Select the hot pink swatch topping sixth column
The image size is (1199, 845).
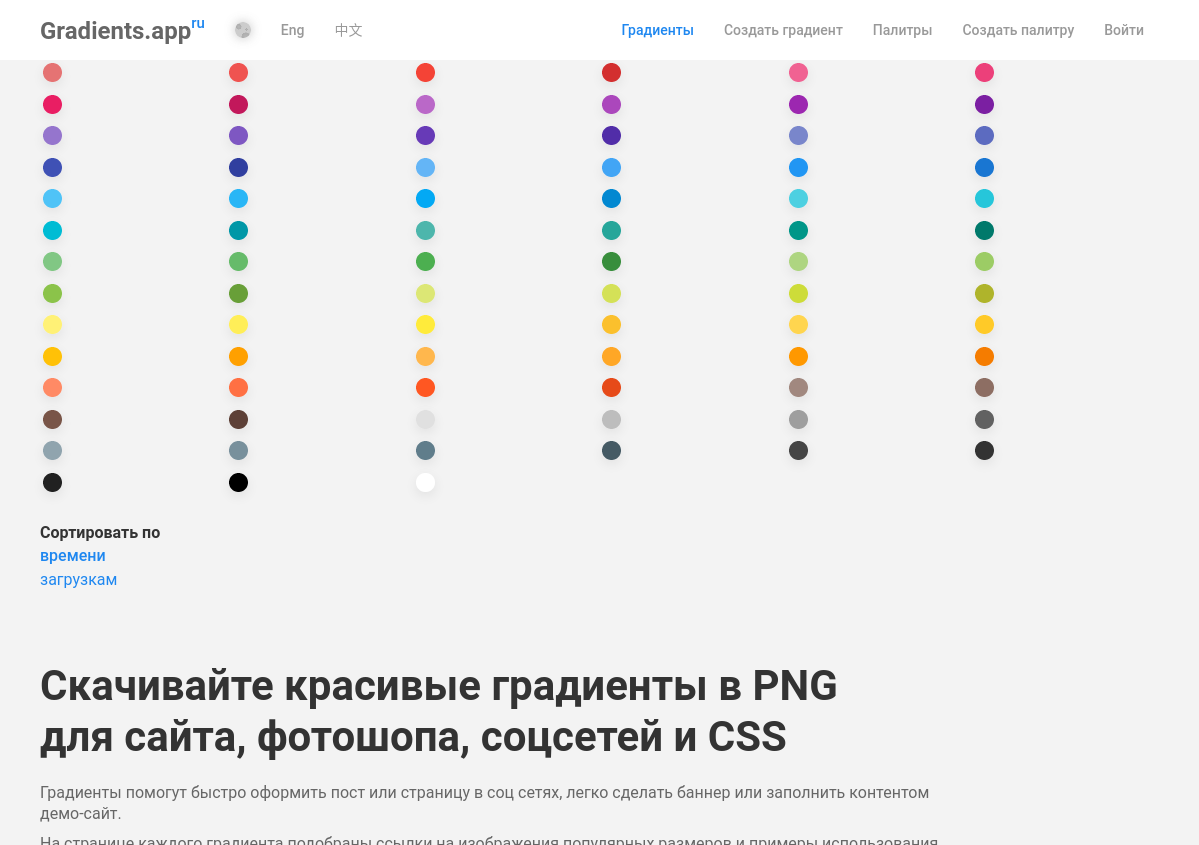click(985, 73)
